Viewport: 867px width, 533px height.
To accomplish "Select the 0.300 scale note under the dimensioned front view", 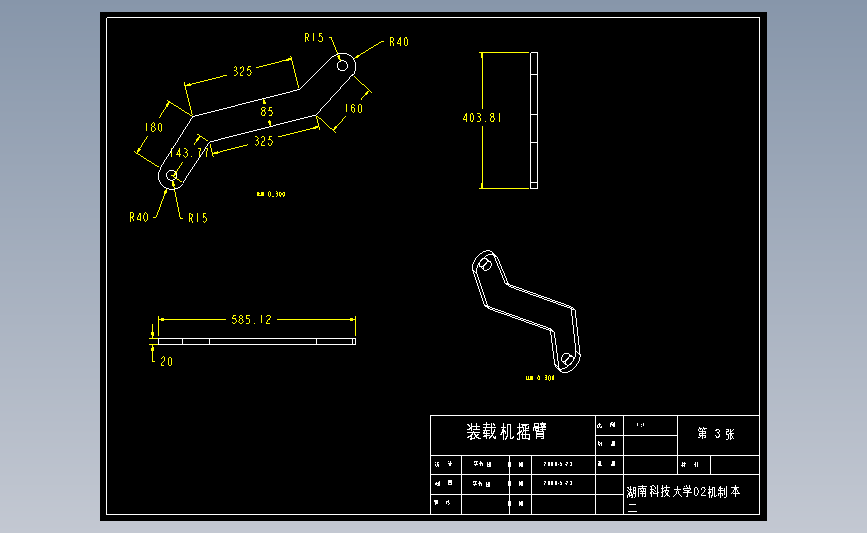I will tap(271, 194).
